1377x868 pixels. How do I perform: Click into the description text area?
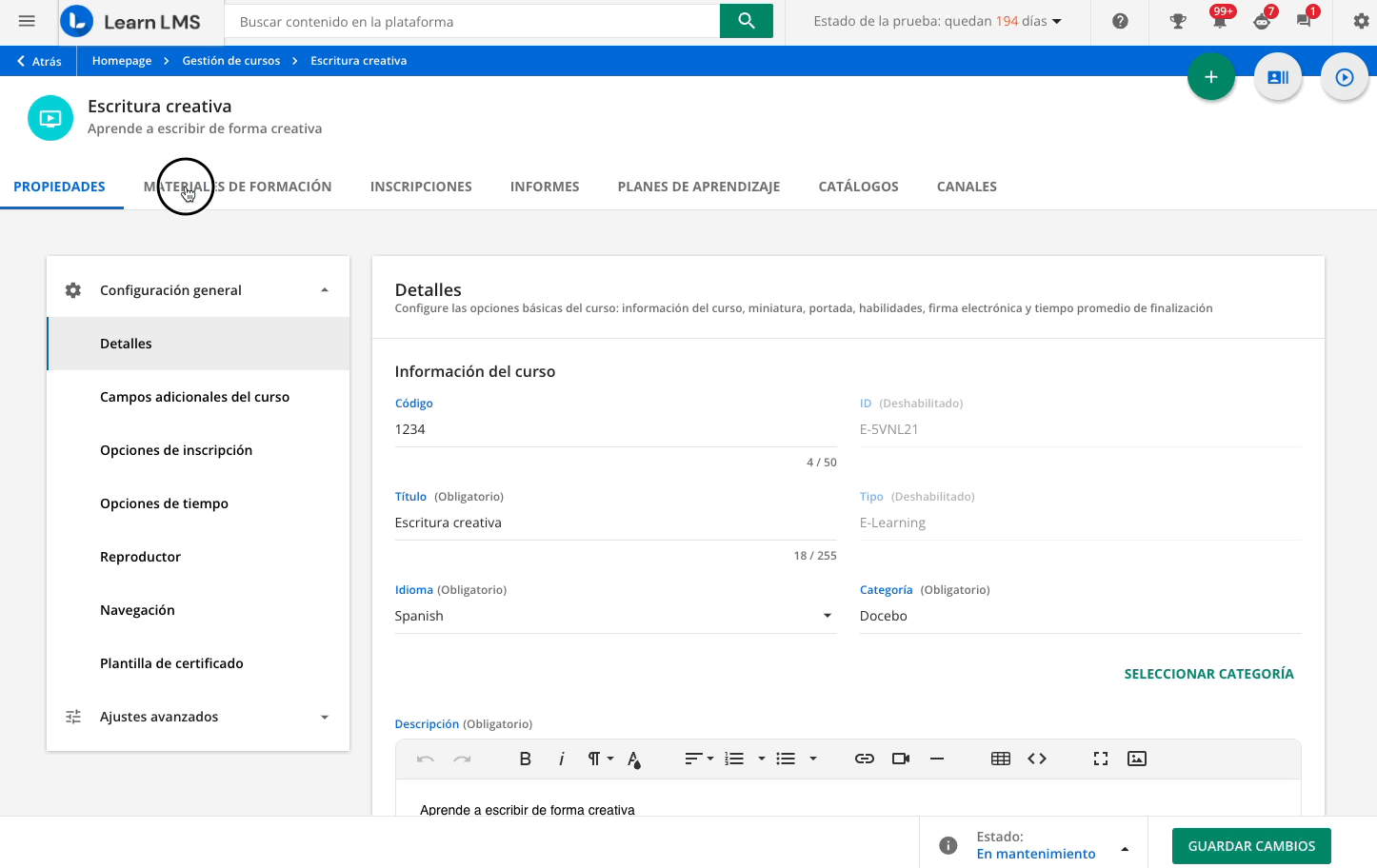pos(848,798)
